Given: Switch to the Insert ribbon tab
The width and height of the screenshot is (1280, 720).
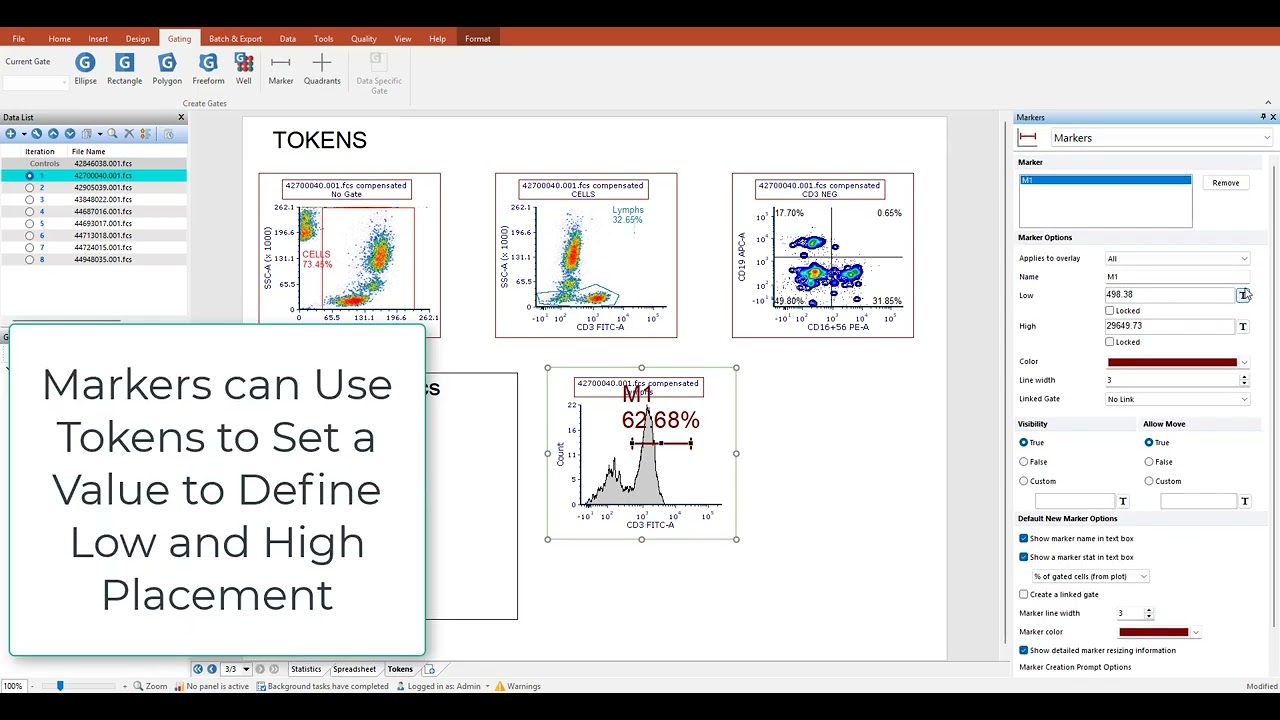Looking at the screenshot, I should click(98, 39).
